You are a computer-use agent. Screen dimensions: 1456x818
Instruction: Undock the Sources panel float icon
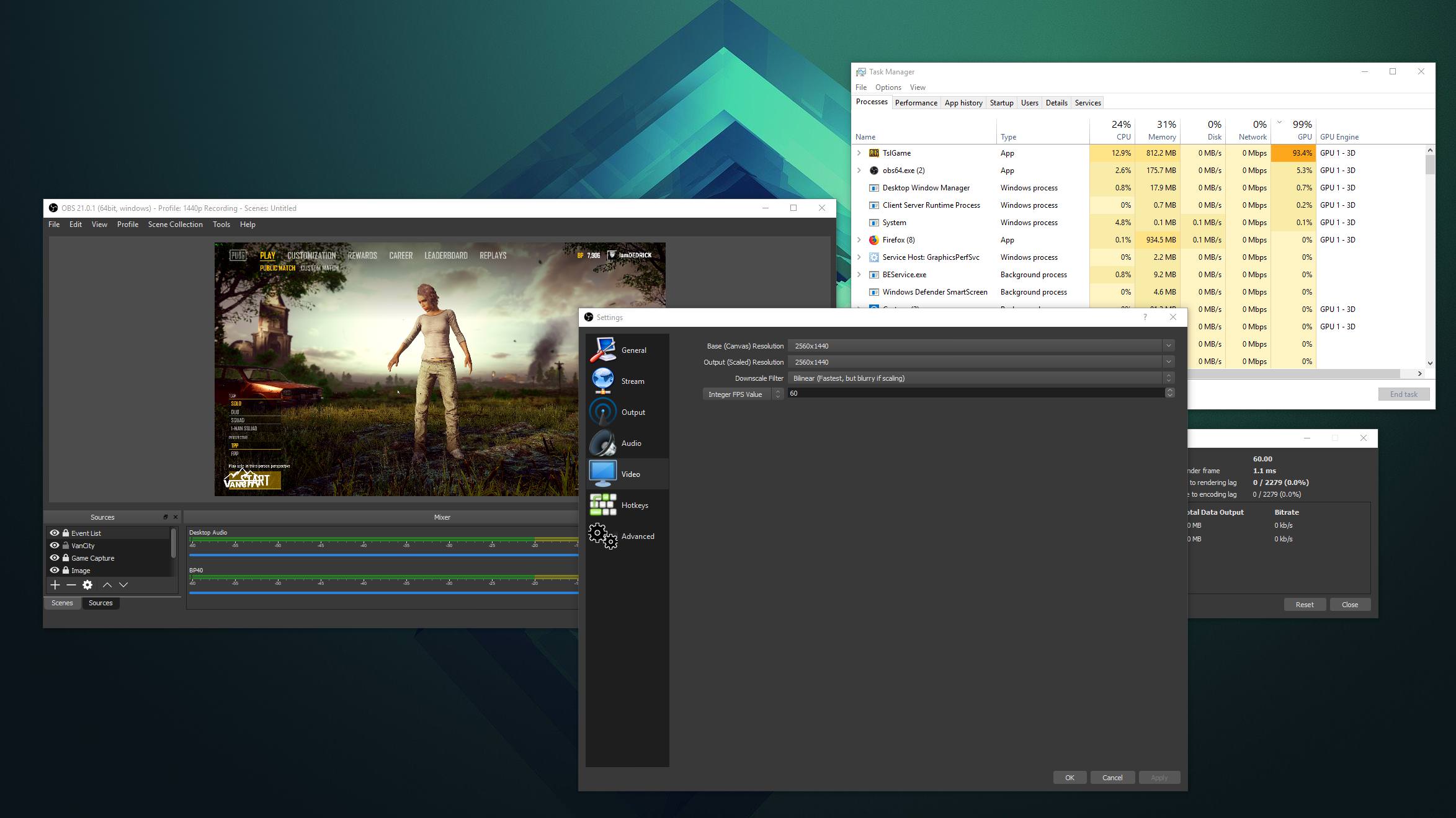(x=166, y=517)
